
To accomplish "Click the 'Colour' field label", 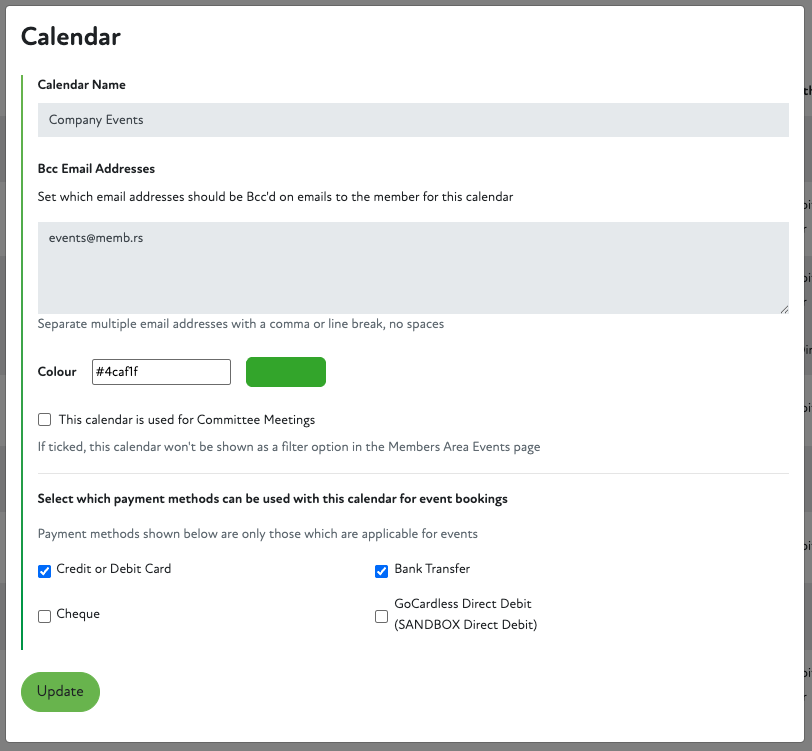I will pos(57,372).
